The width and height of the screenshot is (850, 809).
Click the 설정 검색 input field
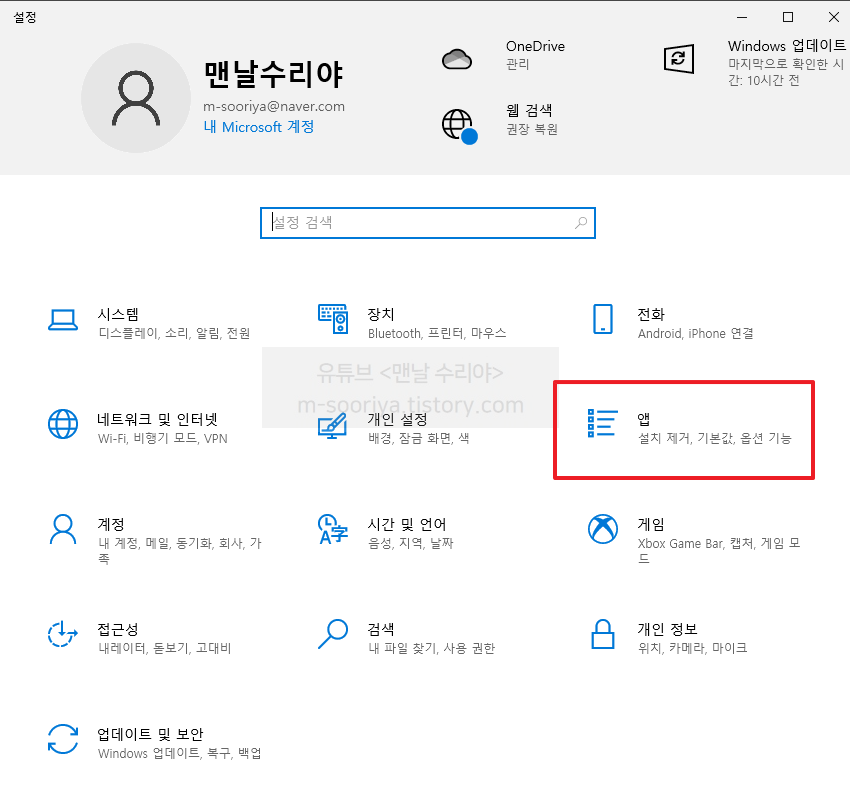[428, 223]
